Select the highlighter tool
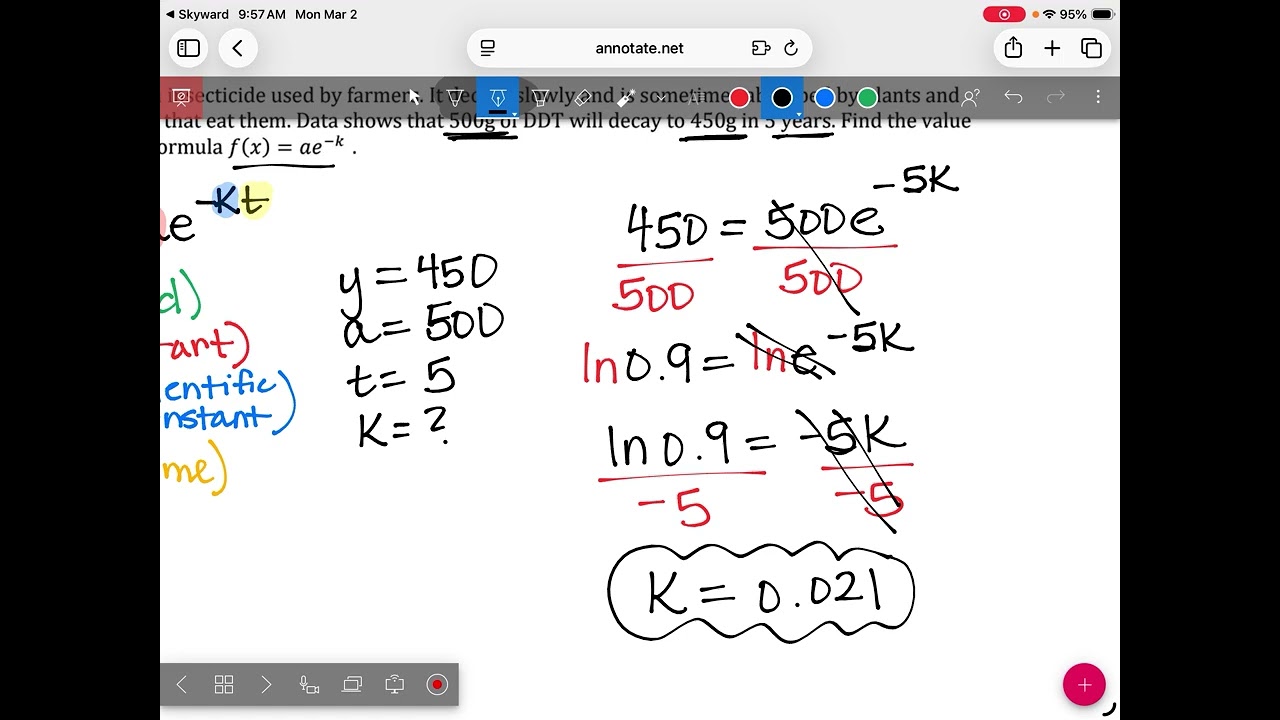This screenshot has width=1280, height=720. [x=540, y=97]
